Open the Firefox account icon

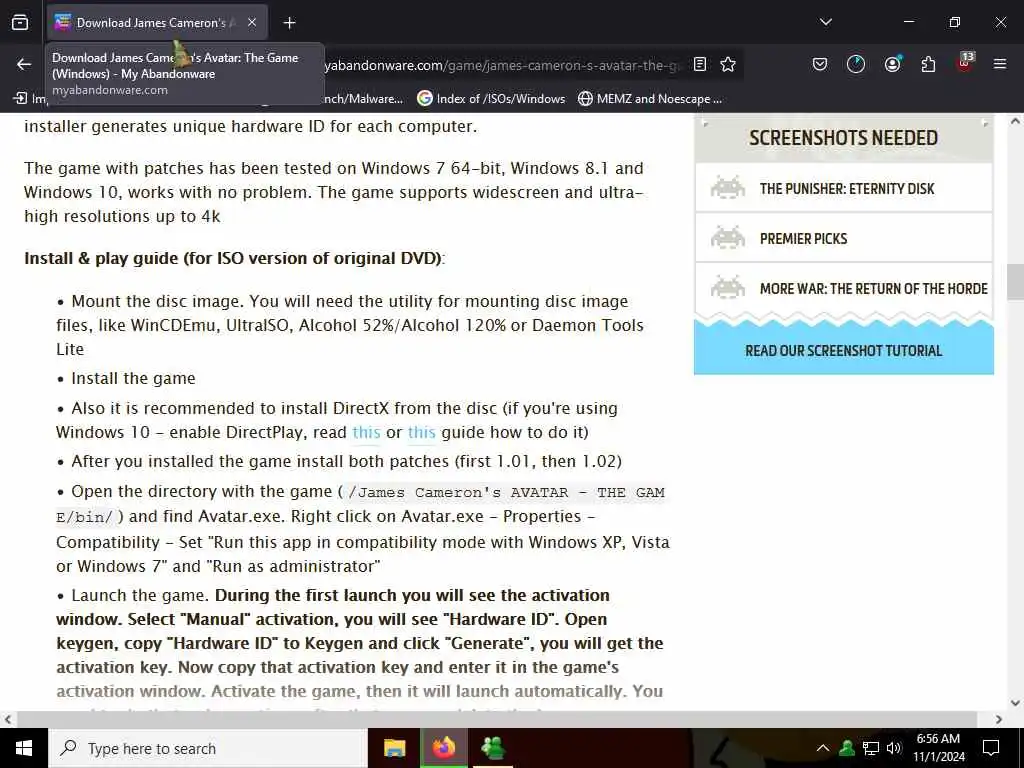tap(892, 64)
